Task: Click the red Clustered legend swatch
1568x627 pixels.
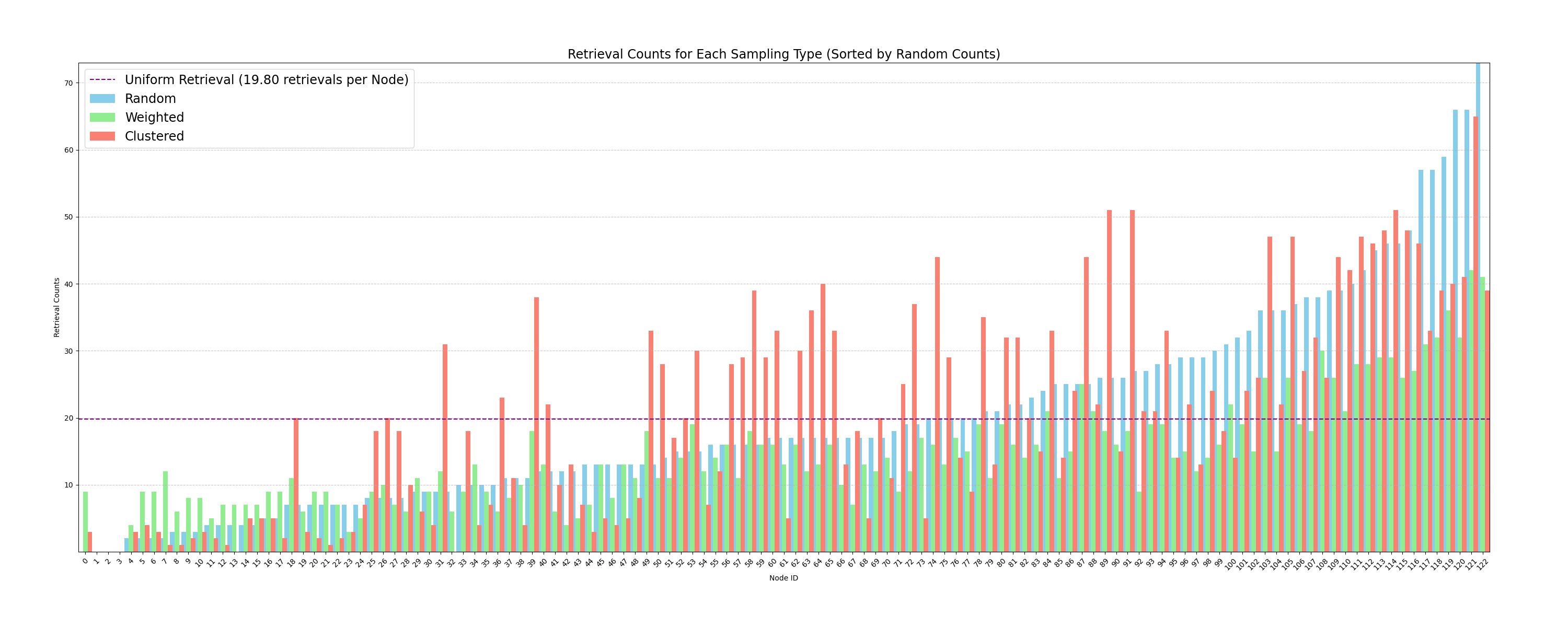Action: point(101,136)
